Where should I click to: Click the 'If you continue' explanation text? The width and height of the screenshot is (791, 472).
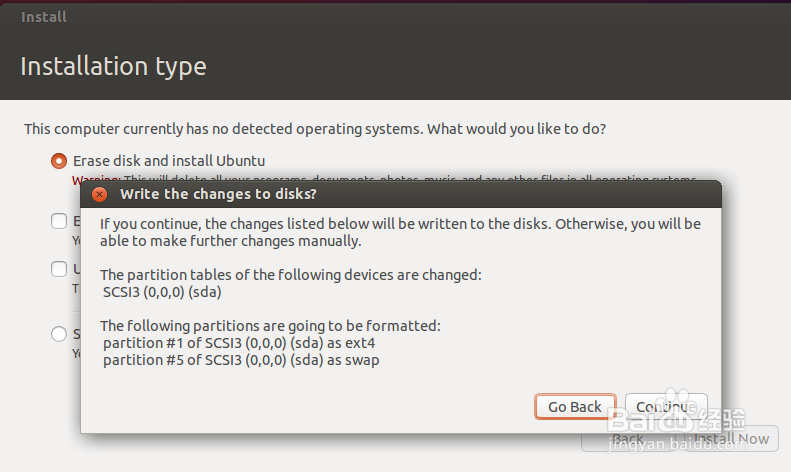[400, 232]
